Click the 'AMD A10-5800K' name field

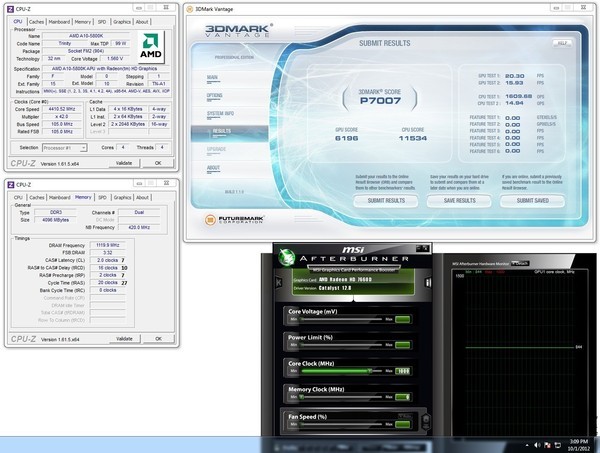(86, 36)
